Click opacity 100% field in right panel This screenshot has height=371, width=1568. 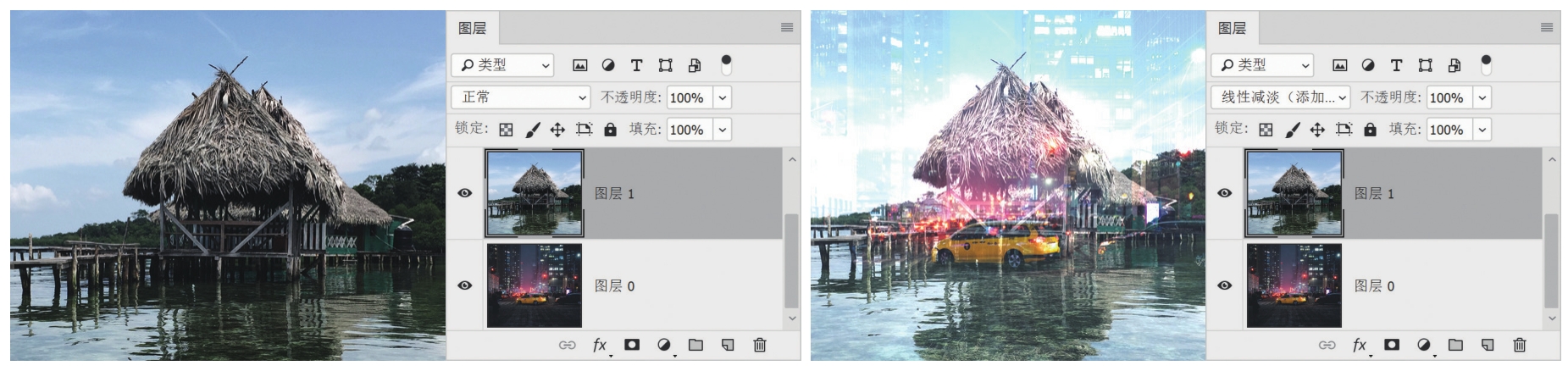(x=1450, y=97)
